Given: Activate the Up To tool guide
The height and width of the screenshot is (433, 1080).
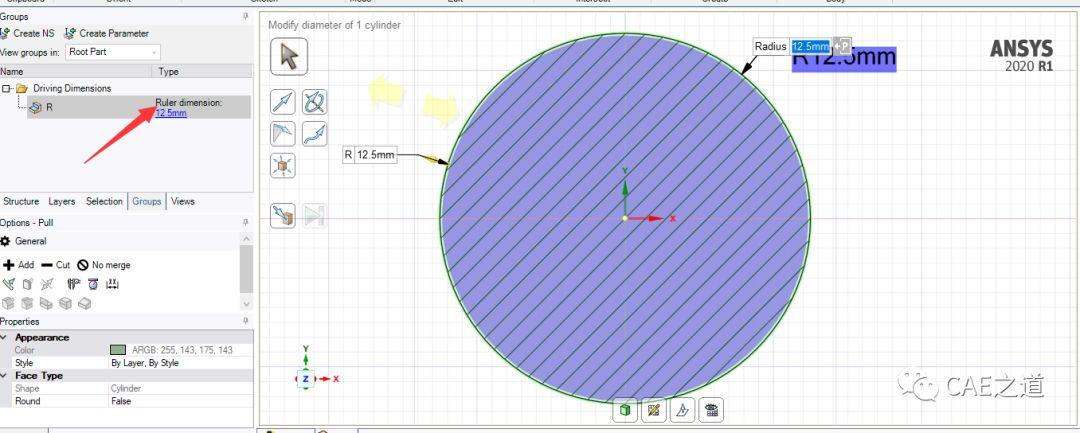Looking at the screenshot, I should 283,215.
